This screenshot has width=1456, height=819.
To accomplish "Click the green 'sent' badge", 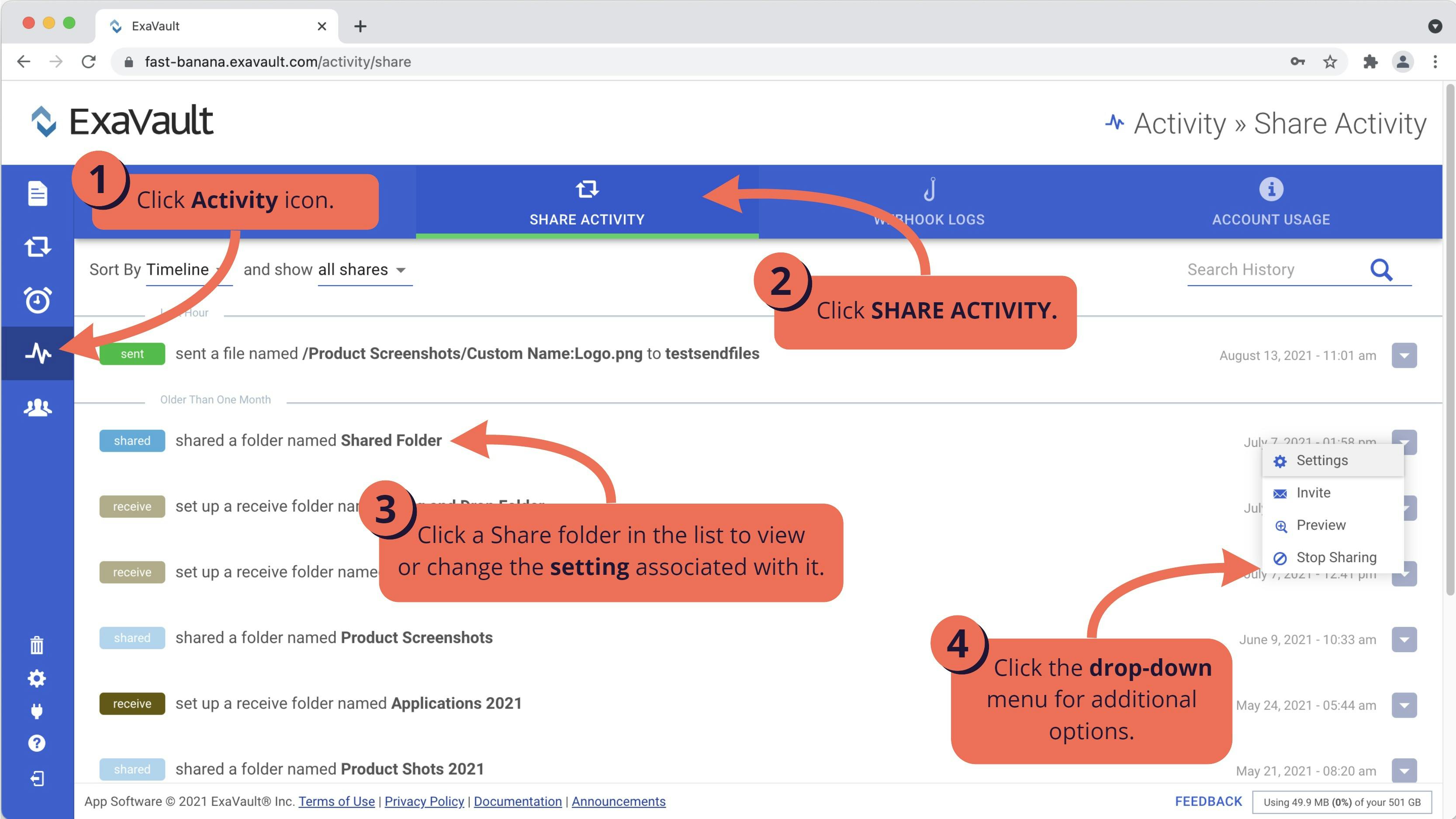I will [132, 354].
